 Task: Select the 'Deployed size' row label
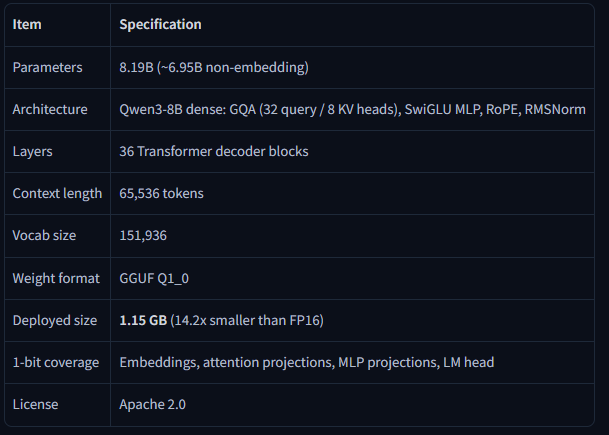[x=55, y=320]
